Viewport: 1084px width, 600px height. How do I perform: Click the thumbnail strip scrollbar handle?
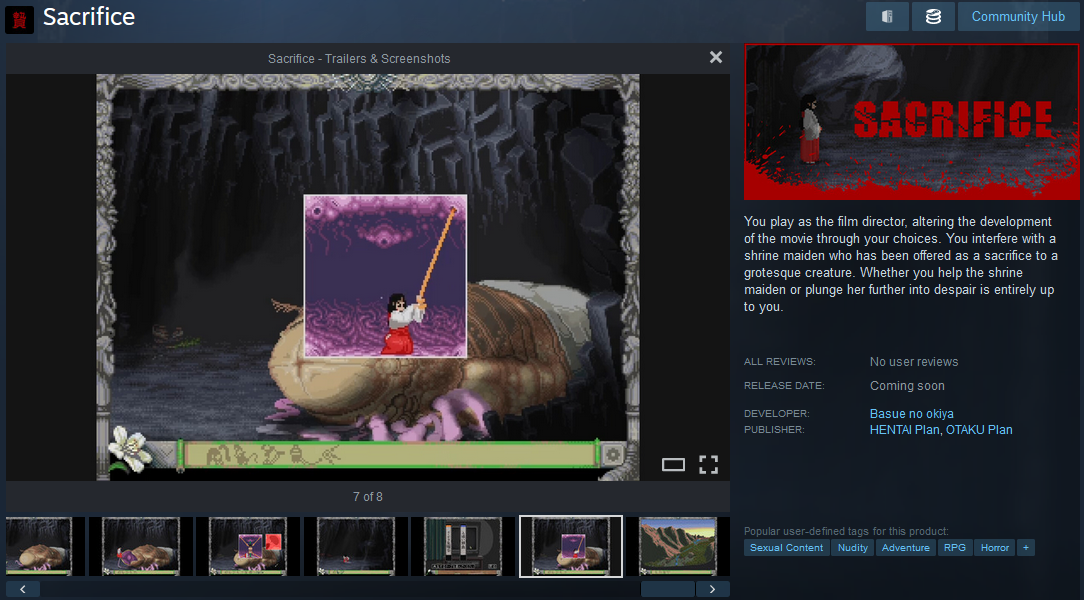coord(667,589)
